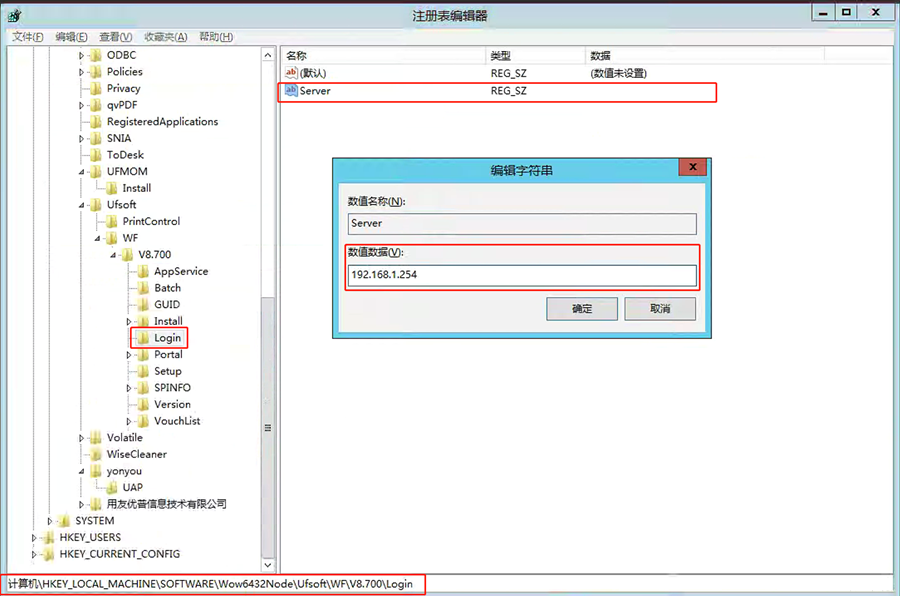Click the 数据 column header
The width and height of the screenshot is (900, 596).
705,56
